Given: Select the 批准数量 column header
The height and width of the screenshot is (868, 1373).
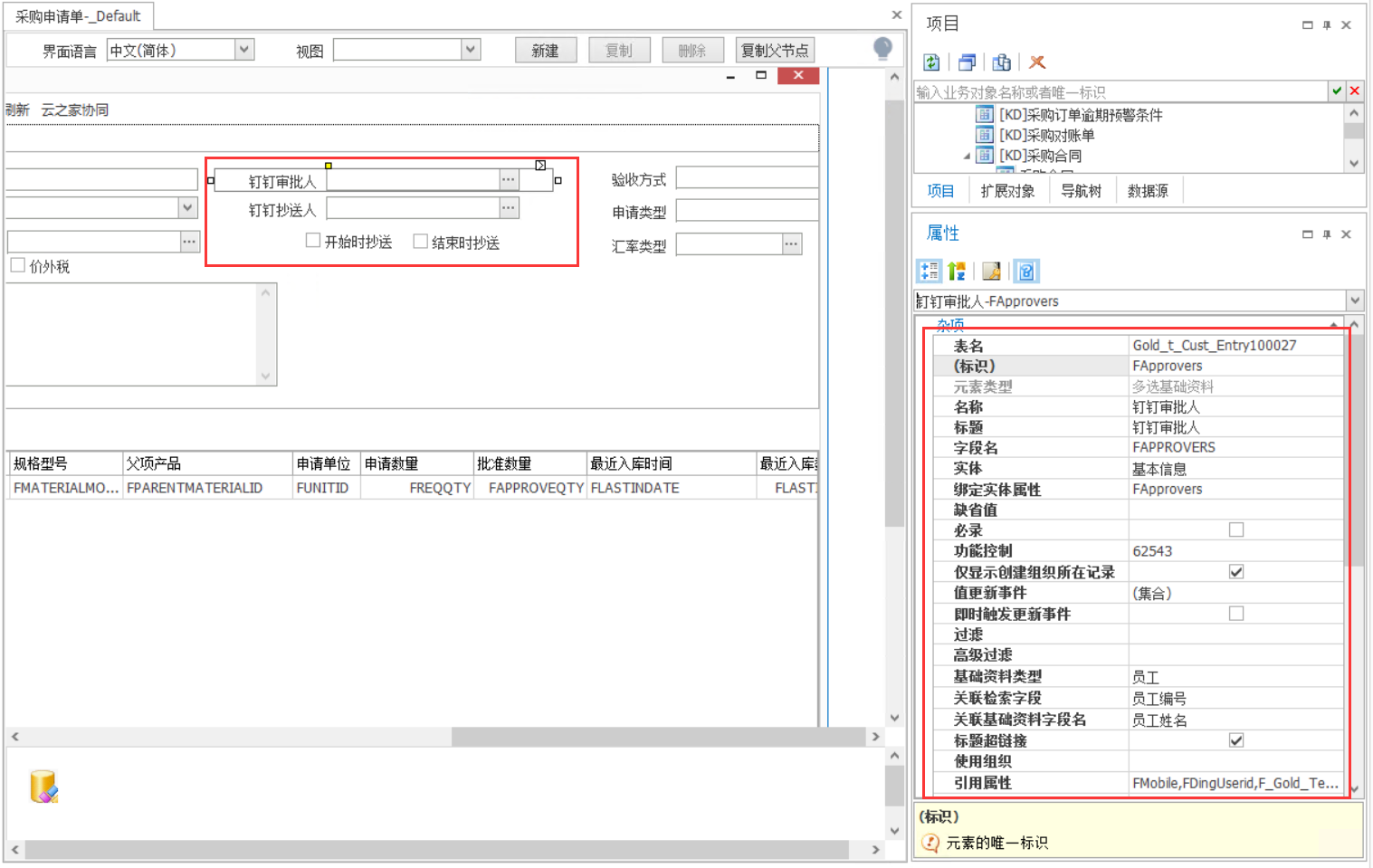Looking at the screenshot, I should (529, 463).
